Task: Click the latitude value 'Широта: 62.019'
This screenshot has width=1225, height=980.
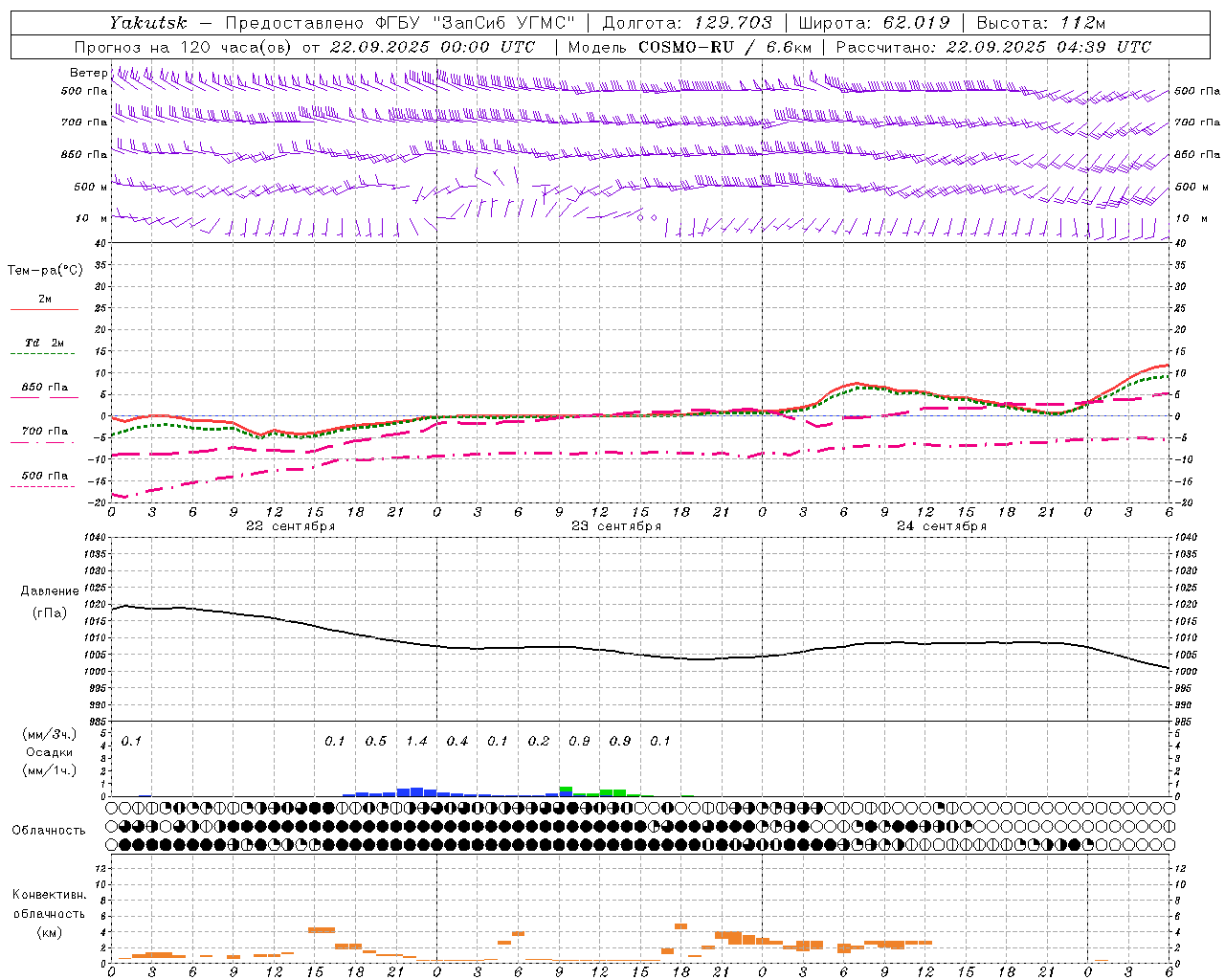Action: [874, 22]
